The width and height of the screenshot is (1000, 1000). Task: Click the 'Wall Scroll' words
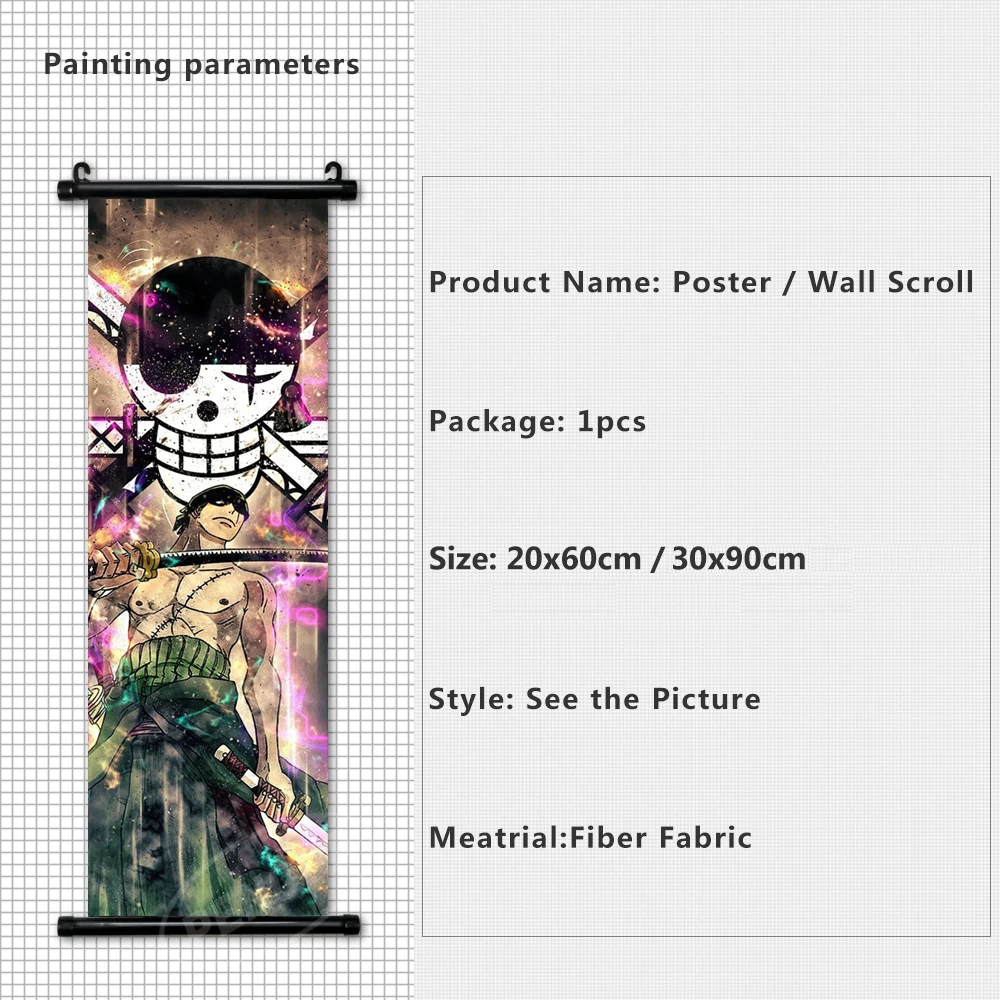click(x=890, y=282)
